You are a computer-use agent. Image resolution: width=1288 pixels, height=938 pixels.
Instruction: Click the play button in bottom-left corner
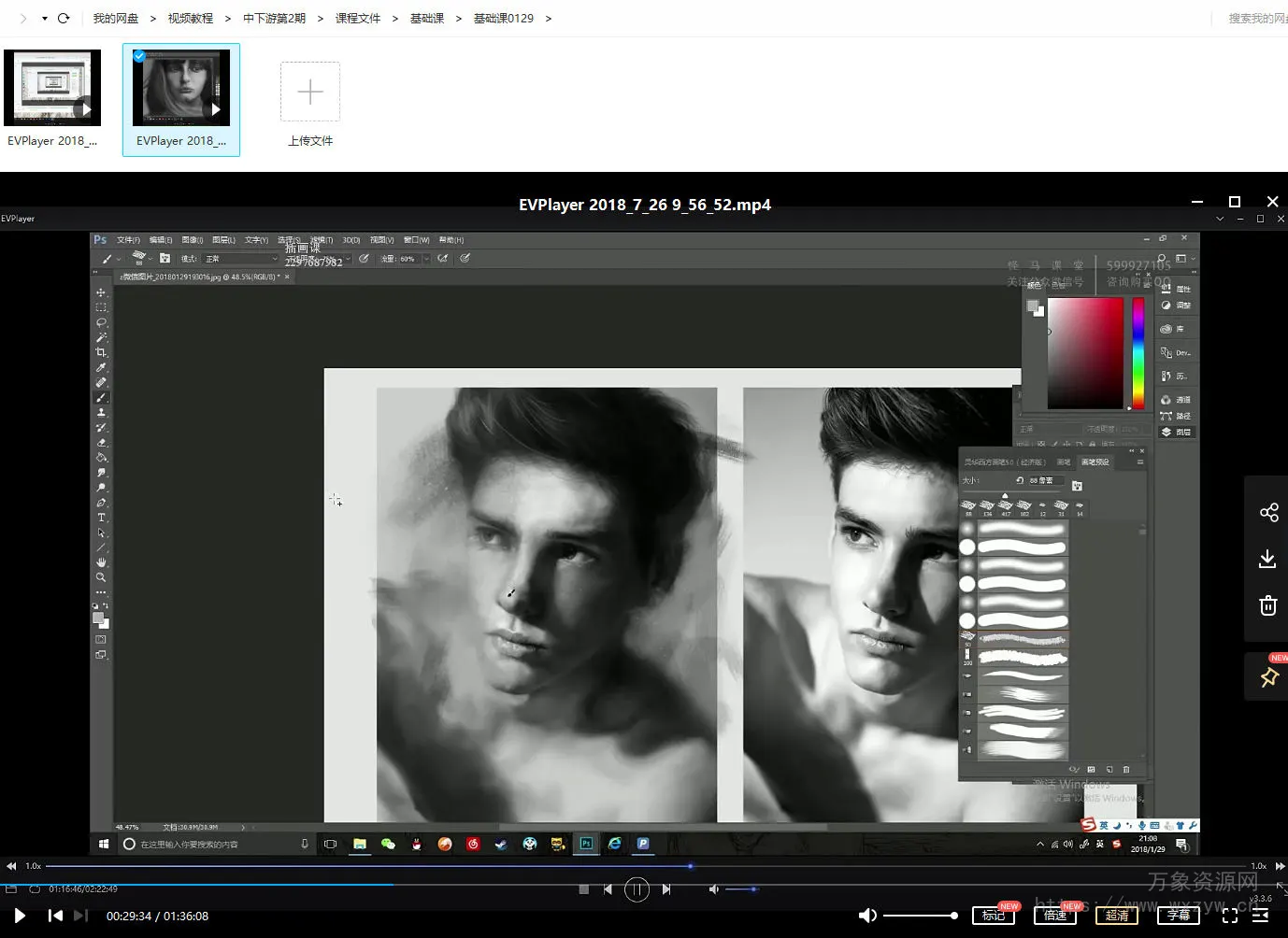(20, 916)
